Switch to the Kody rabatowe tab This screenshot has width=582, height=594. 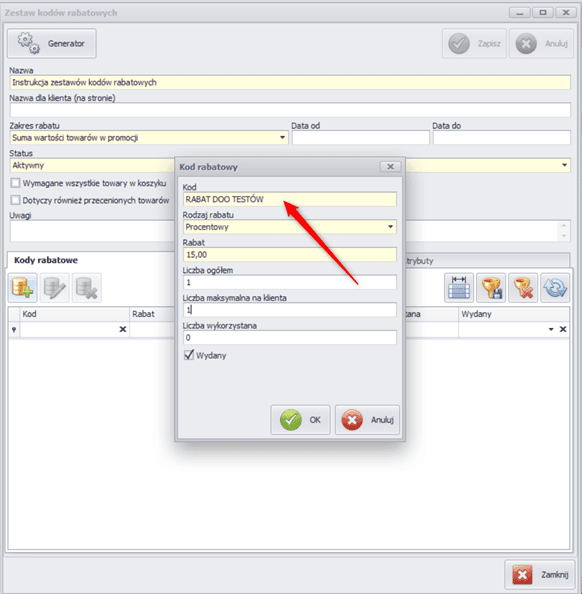click(x=46, y=260)
